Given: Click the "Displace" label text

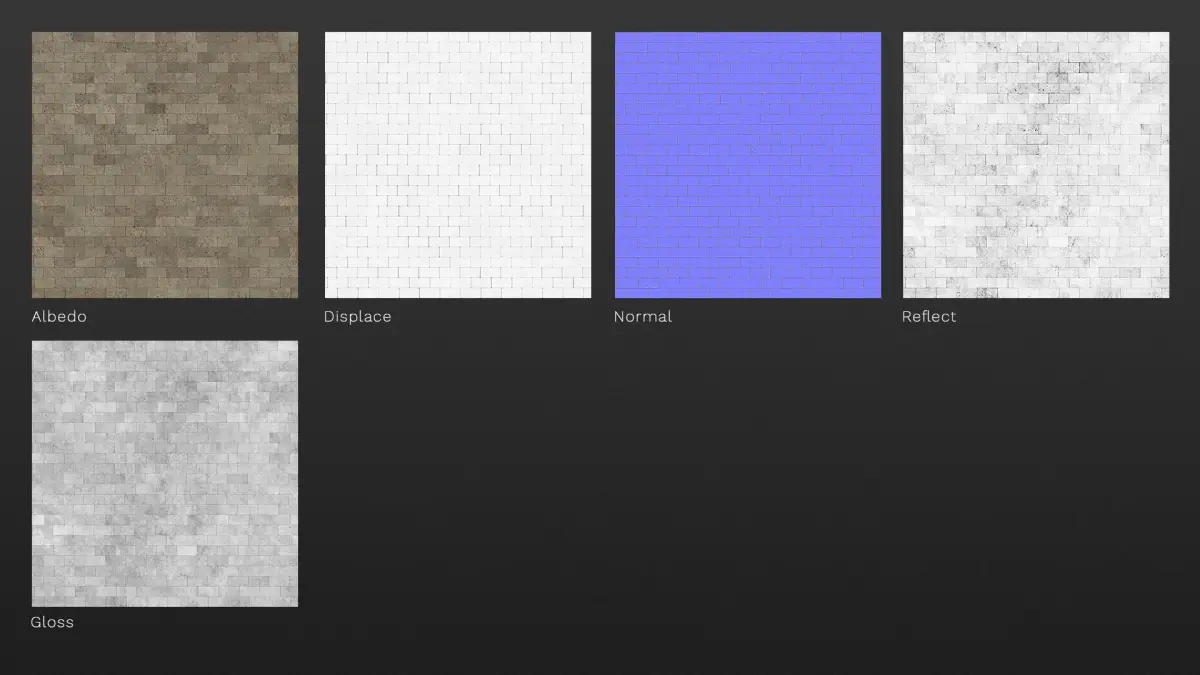Looking at the screenshot, I should 357,317.
